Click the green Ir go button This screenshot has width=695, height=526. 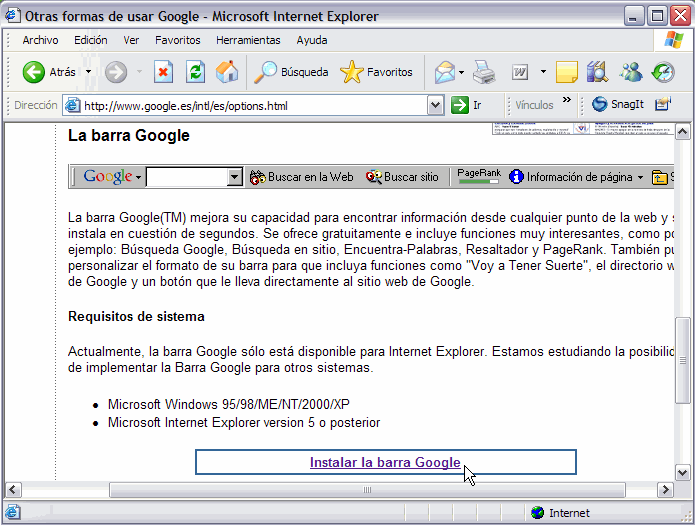click(466, 105)
